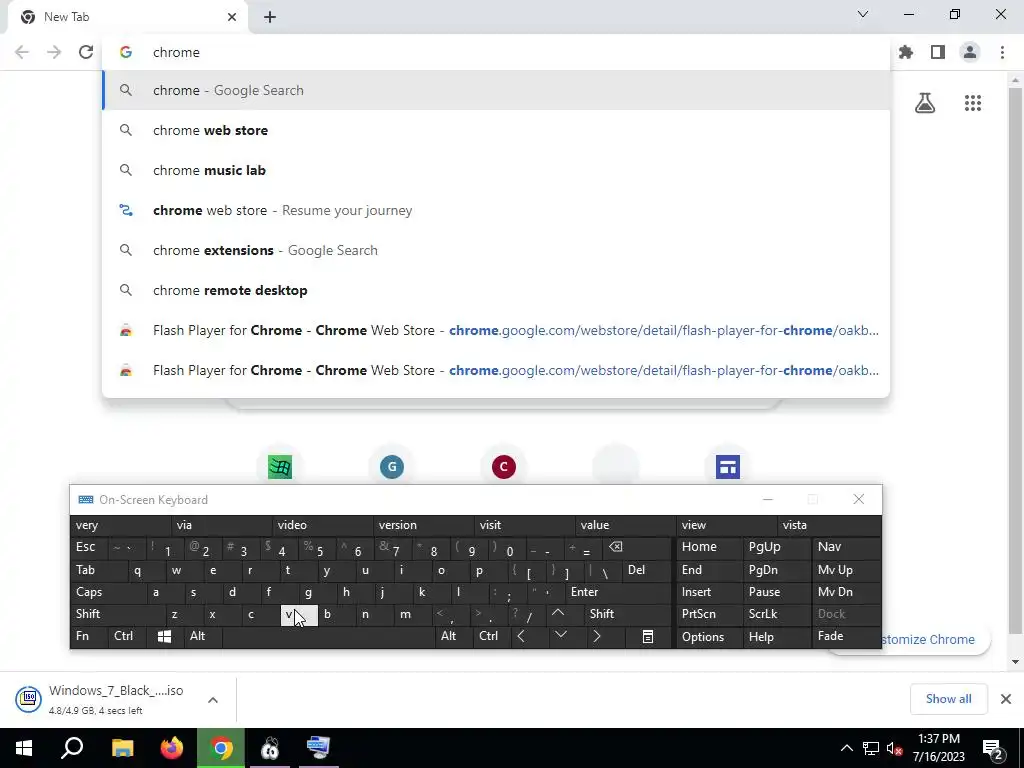Show hidden system tray icons

click(846, 748)
